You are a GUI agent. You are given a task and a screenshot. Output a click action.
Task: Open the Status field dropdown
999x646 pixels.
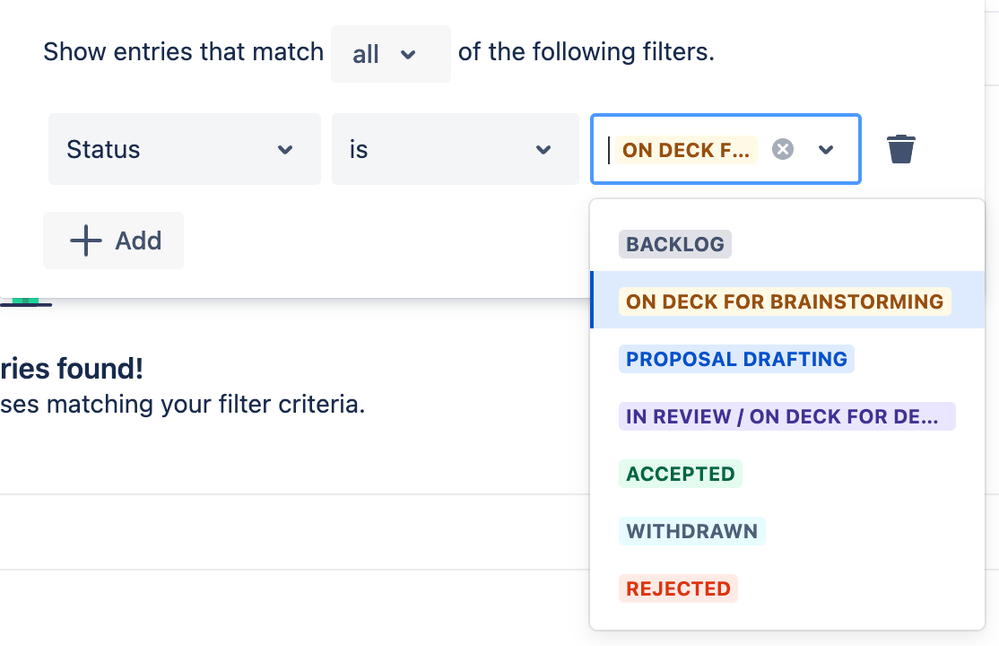point(184,150)
